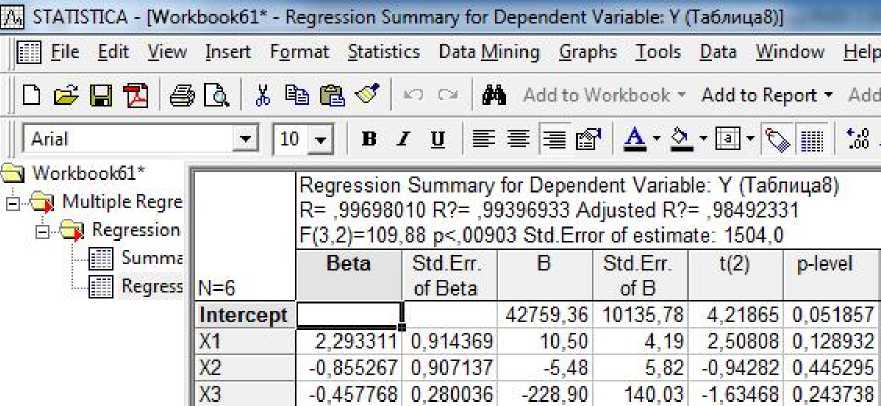Open border style dropdown arrow
This screenshot has width=881, height=406.
coord(750,138)
